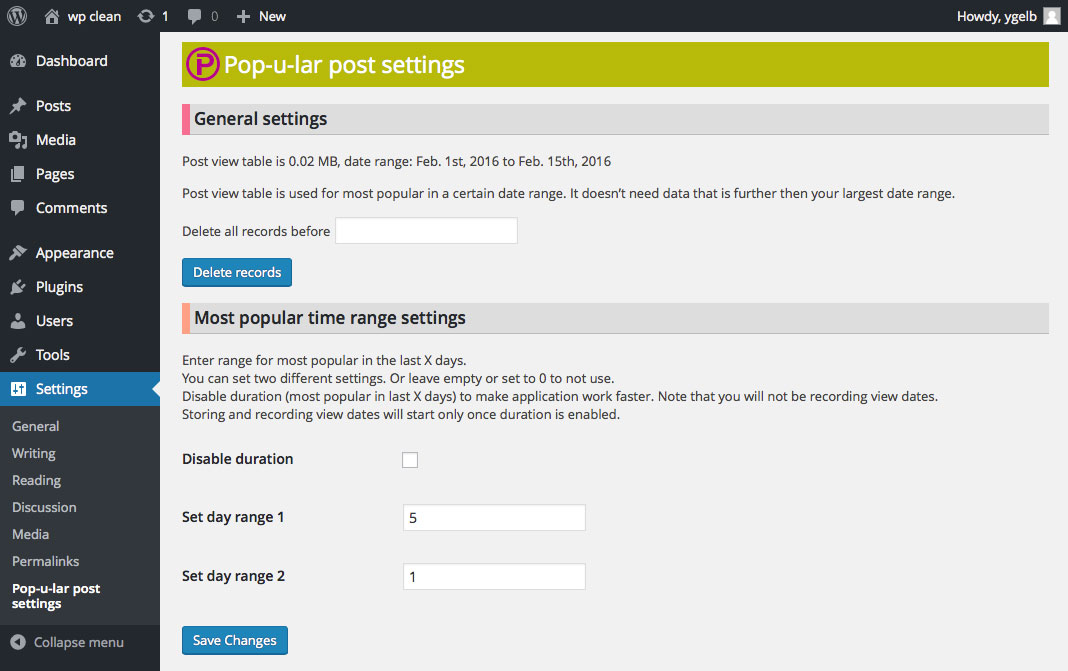
Task: Click the plus icon beside New
Action: [x=243, y=16]
